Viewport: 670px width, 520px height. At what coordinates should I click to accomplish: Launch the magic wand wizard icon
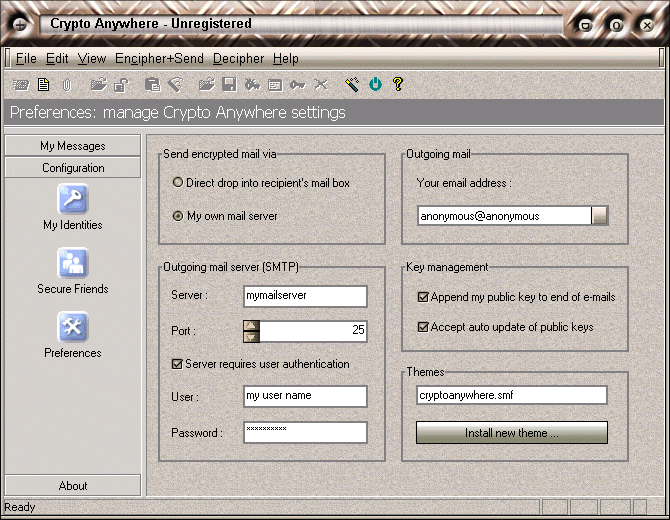point(352,84)
